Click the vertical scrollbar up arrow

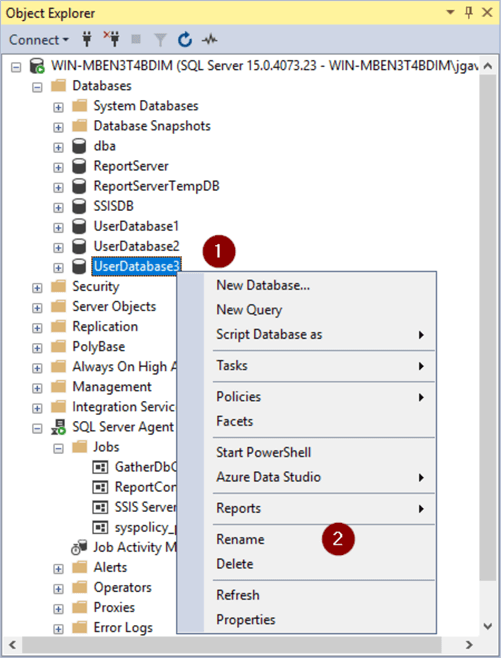coord(488,66)
